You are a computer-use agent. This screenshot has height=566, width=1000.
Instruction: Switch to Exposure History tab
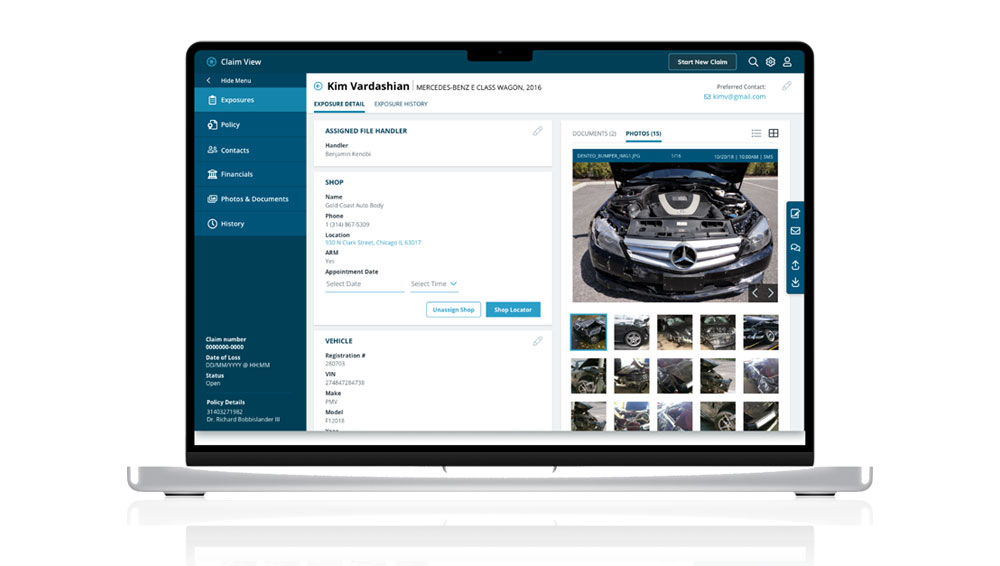401,104
